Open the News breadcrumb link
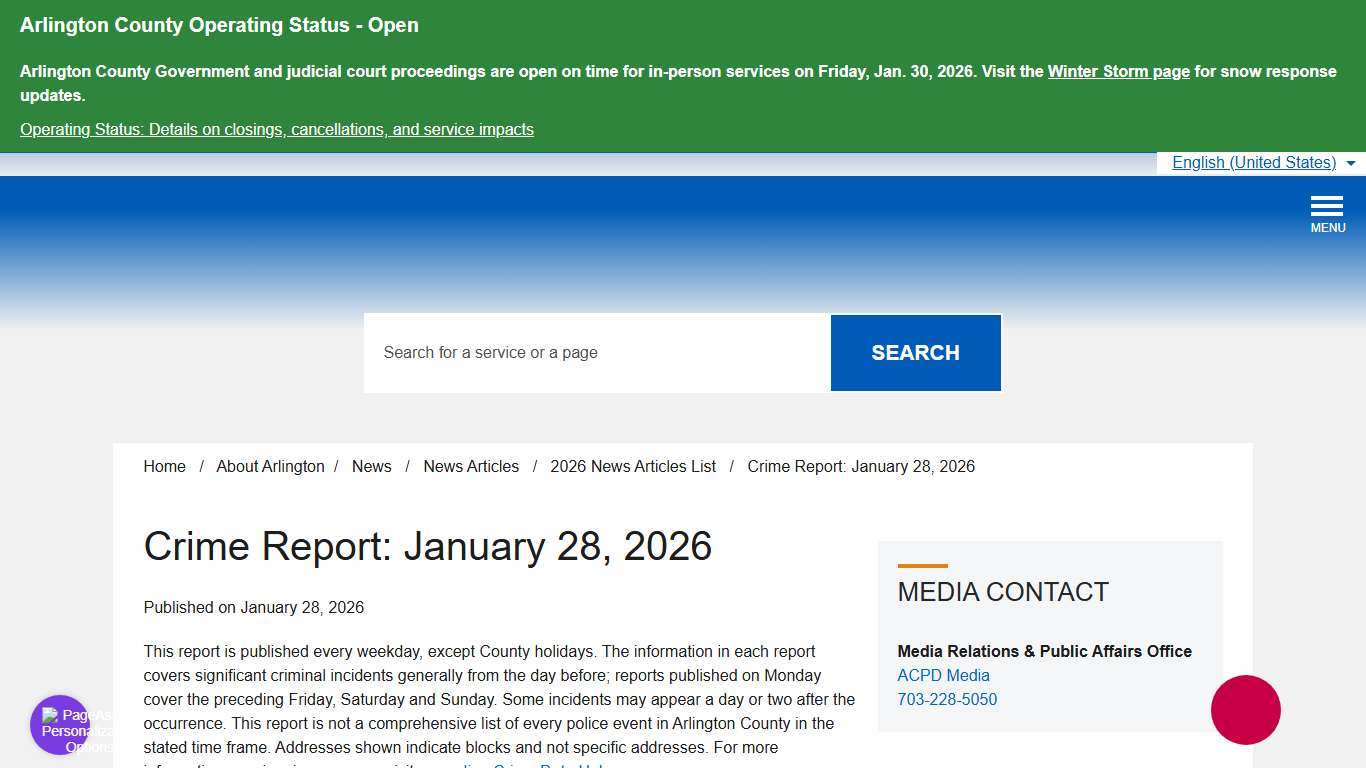The image size is (1366, 768). tap(371, 466)
